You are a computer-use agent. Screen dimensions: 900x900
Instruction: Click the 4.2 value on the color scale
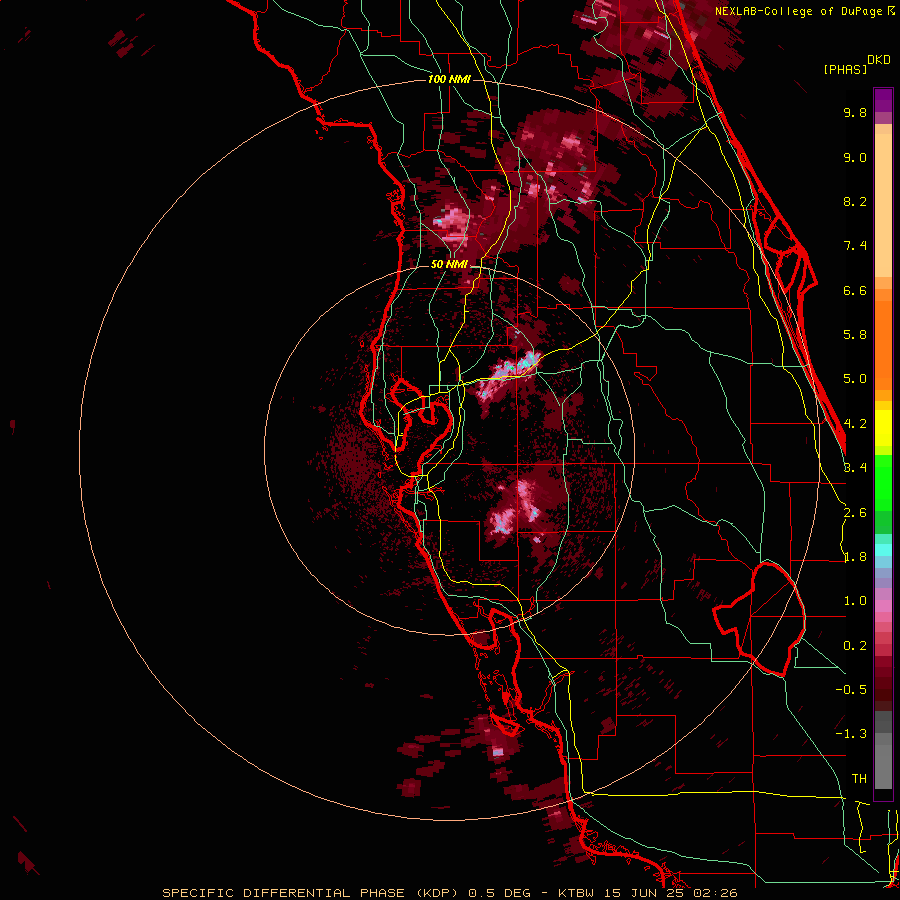coord(855,424)
